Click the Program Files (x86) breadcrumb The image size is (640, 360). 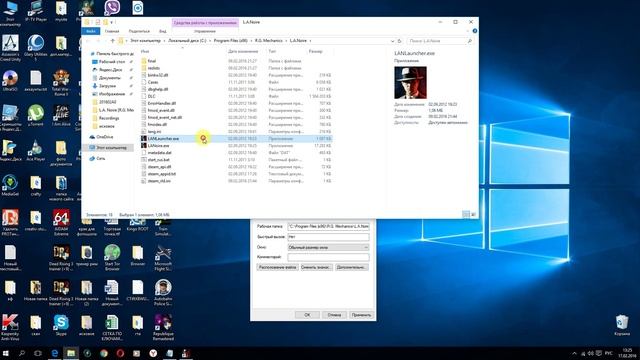click(231, 41)
